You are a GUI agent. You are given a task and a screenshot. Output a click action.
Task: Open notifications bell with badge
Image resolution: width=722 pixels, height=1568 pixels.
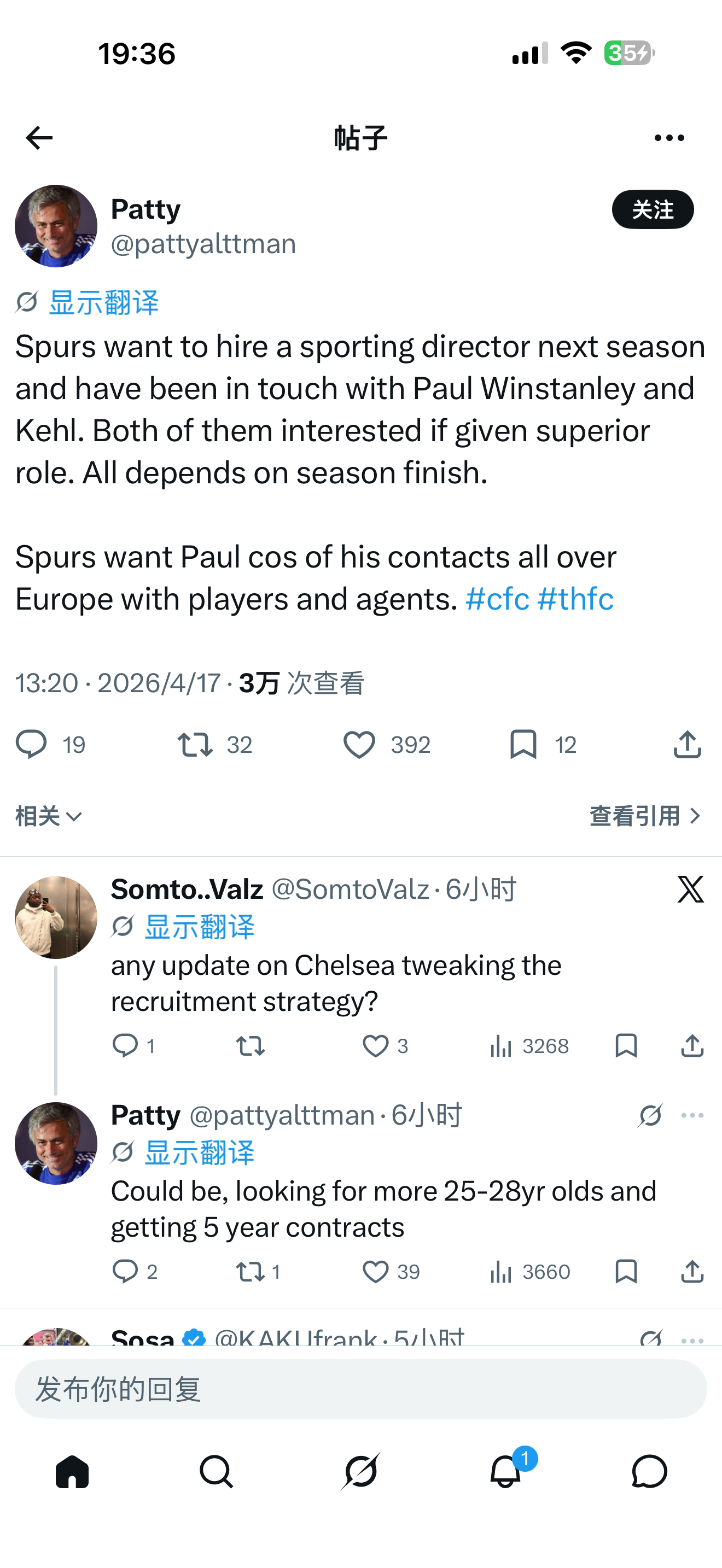point(505,1472)
